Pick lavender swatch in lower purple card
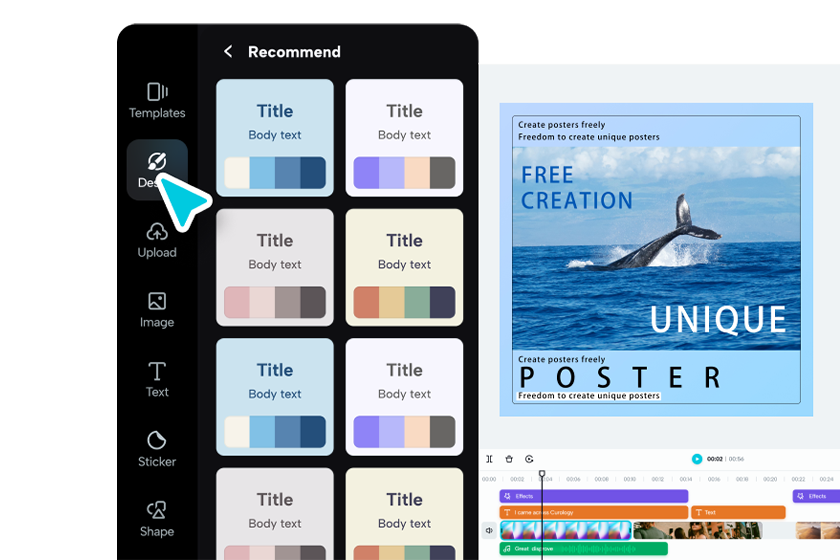The height and width of the screenshot is (560, 840). pos(392,431)
